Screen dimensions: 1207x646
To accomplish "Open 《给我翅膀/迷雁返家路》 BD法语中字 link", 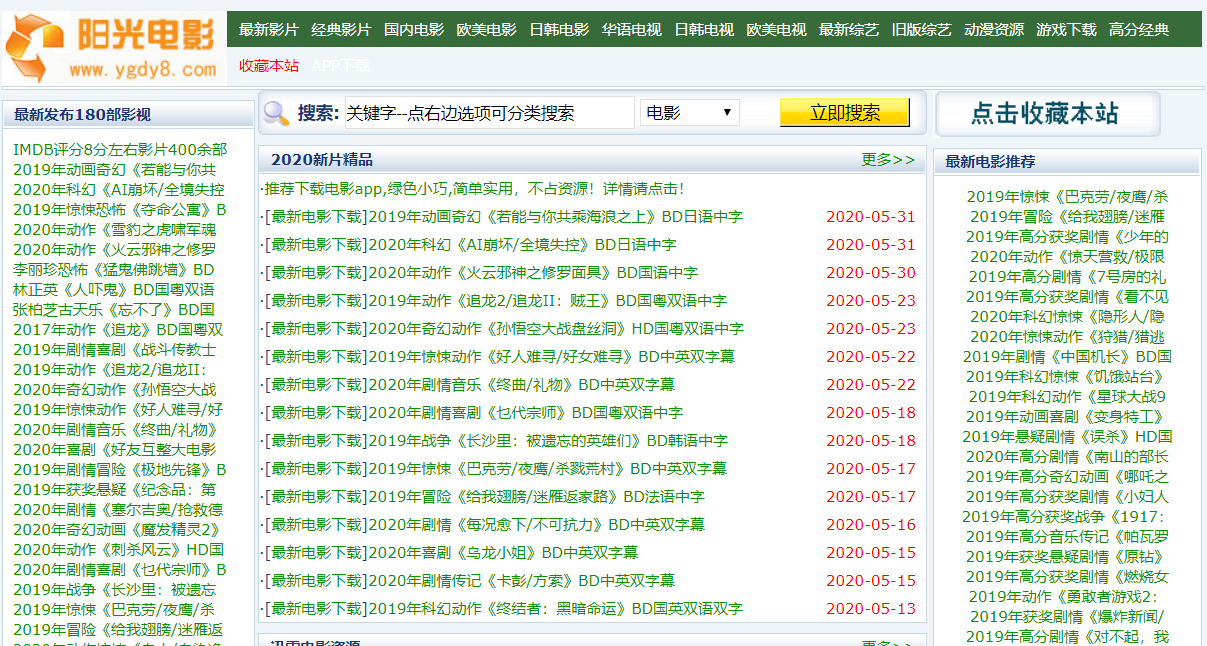I will [536, 496].
